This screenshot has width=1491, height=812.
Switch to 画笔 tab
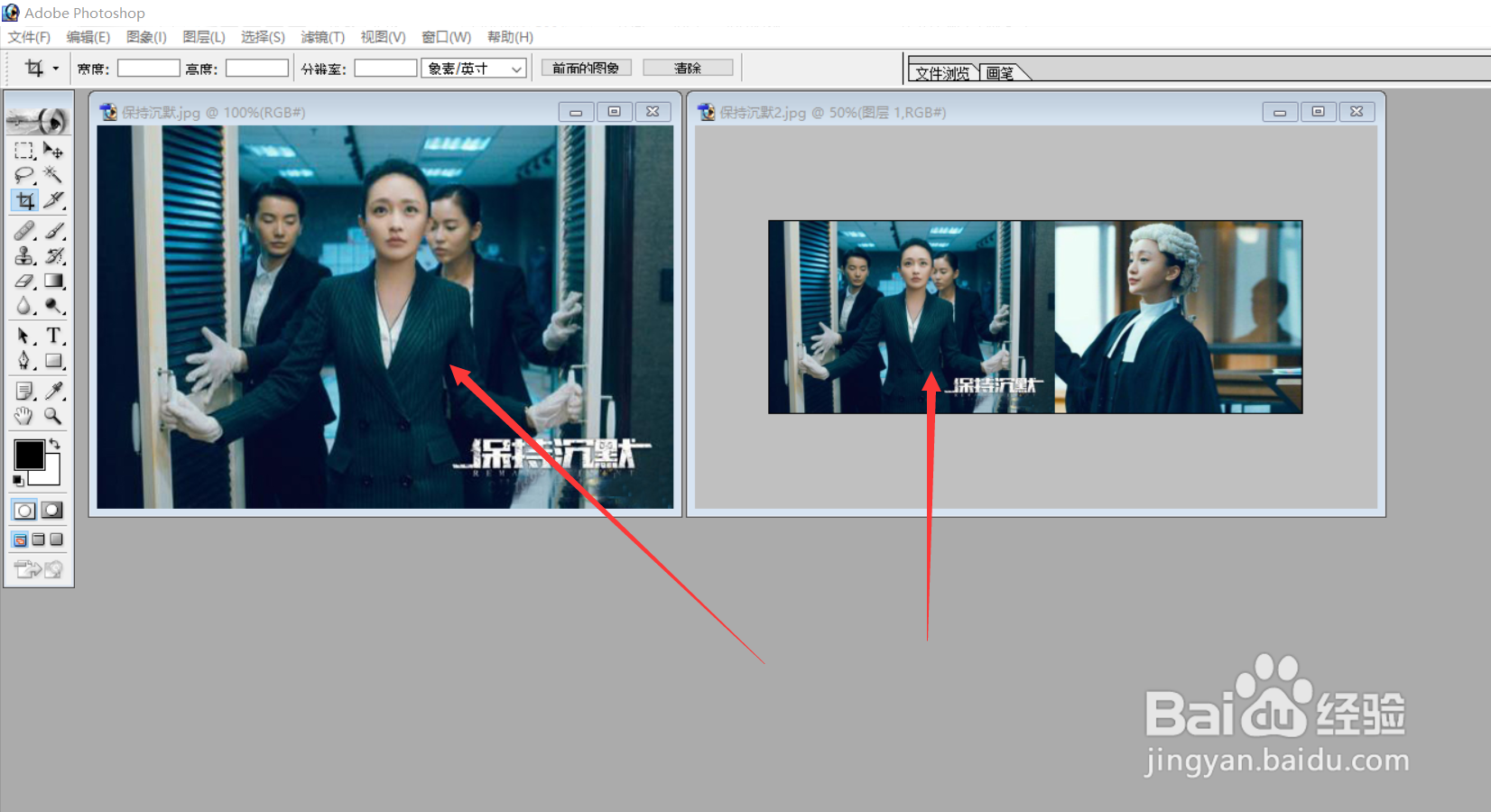pyautogui.click(x=1000, y=73)
